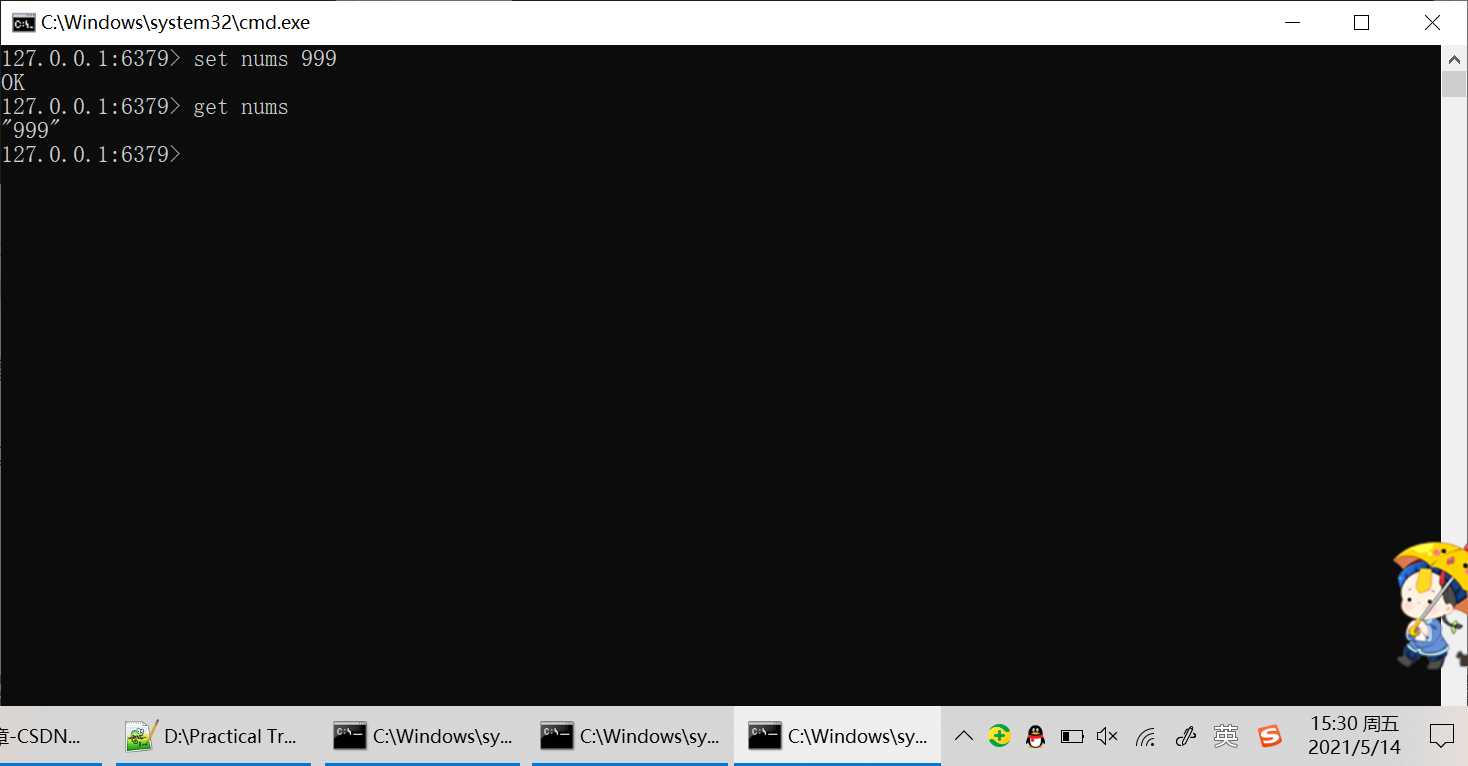Select the active third cmd taskbar item

pos(837,736)
